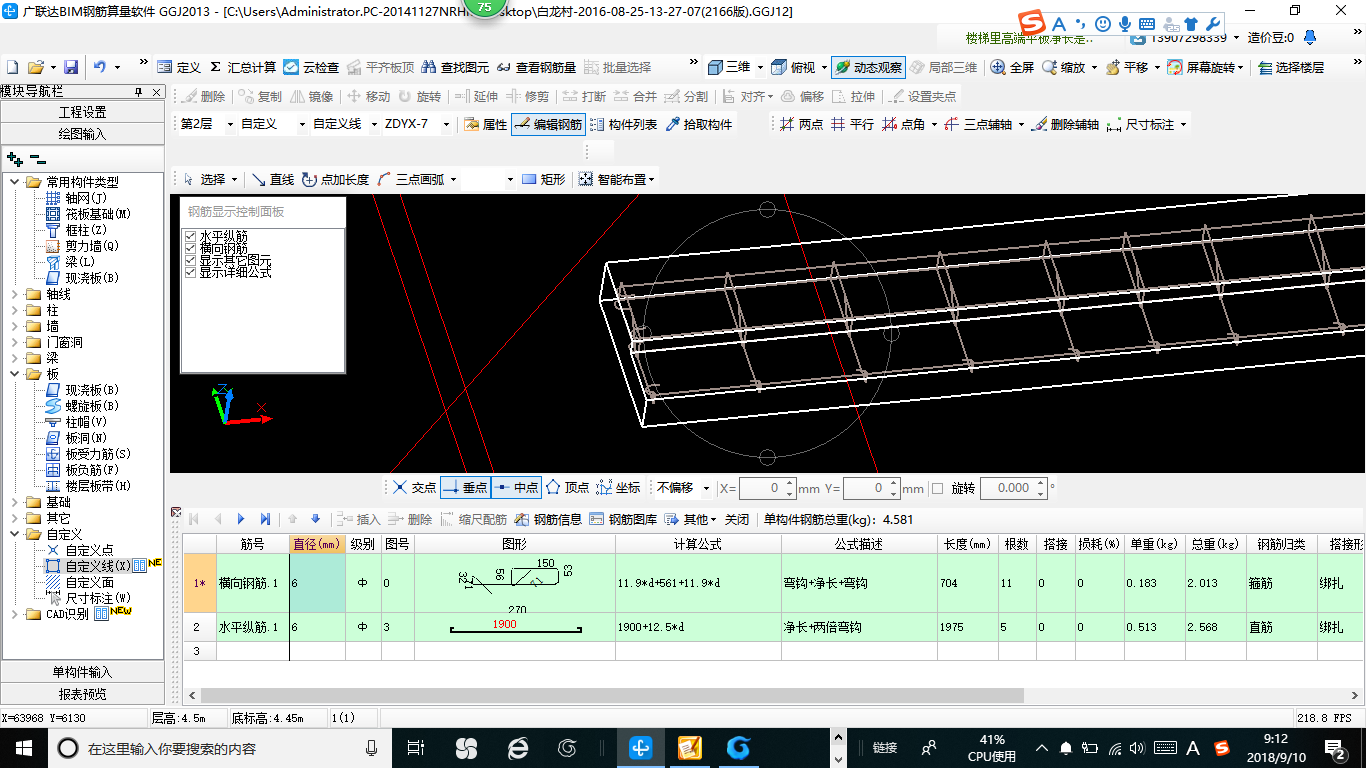The image size is (1366, 768).
Task: Expand 轴线 tree node
Action: click(15, 294)
